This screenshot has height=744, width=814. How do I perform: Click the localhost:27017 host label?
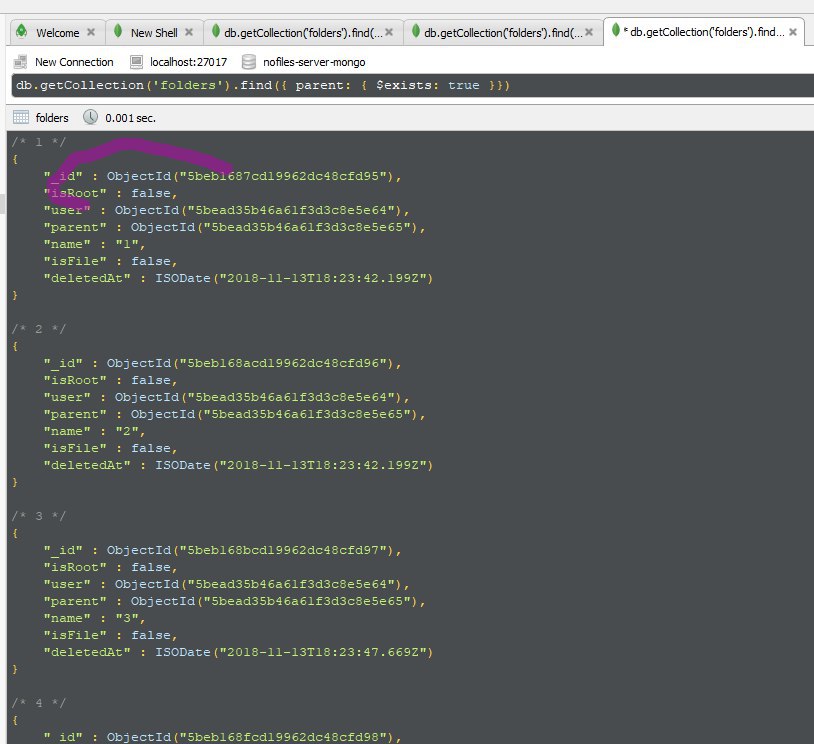pyautogui.click(x=188, y=62)
